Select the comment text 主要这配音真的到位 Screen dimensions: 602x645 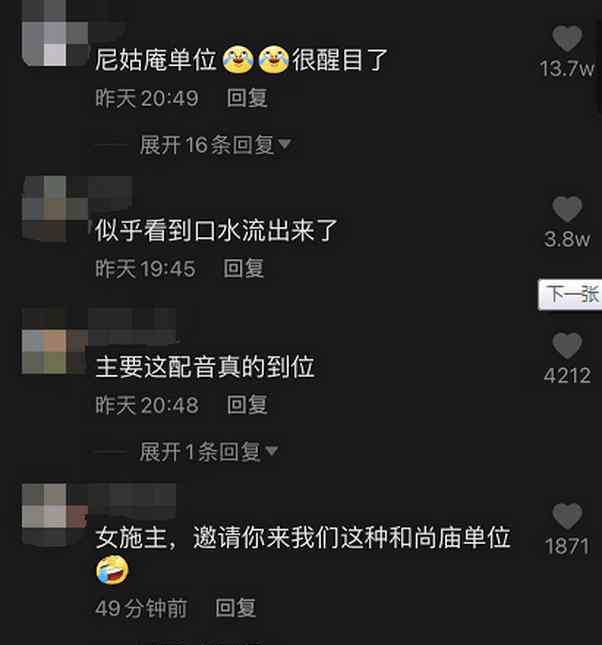[205, 367]
